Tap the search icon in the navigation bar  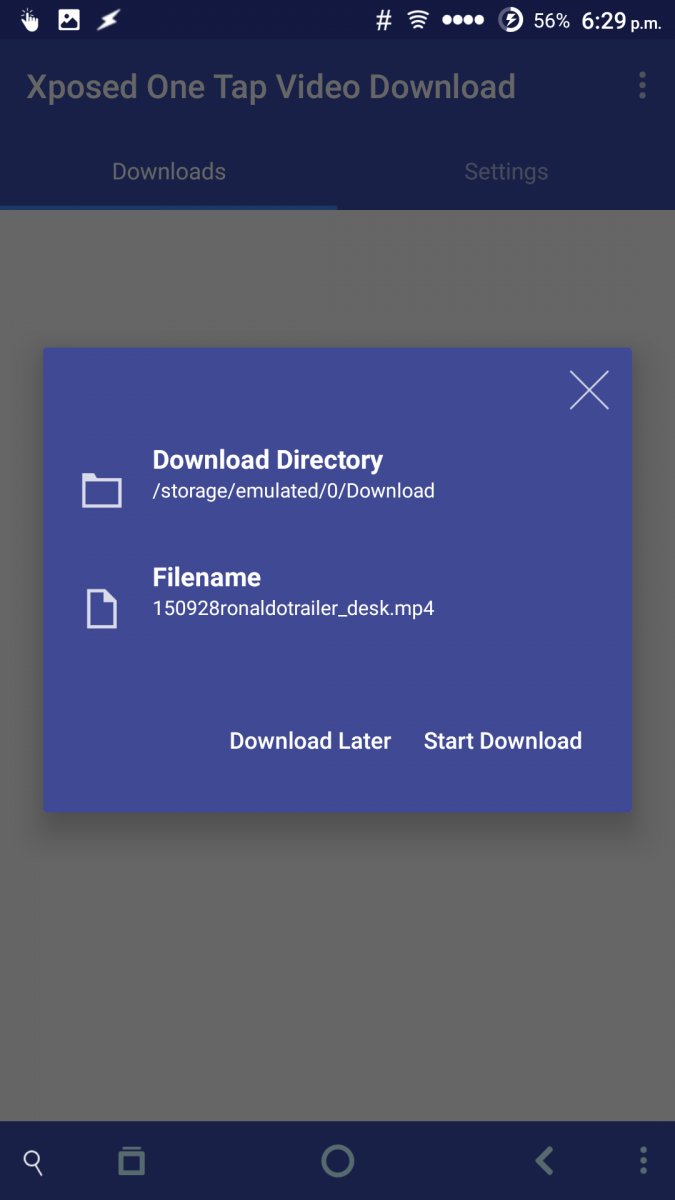(x=33, y=1162)
